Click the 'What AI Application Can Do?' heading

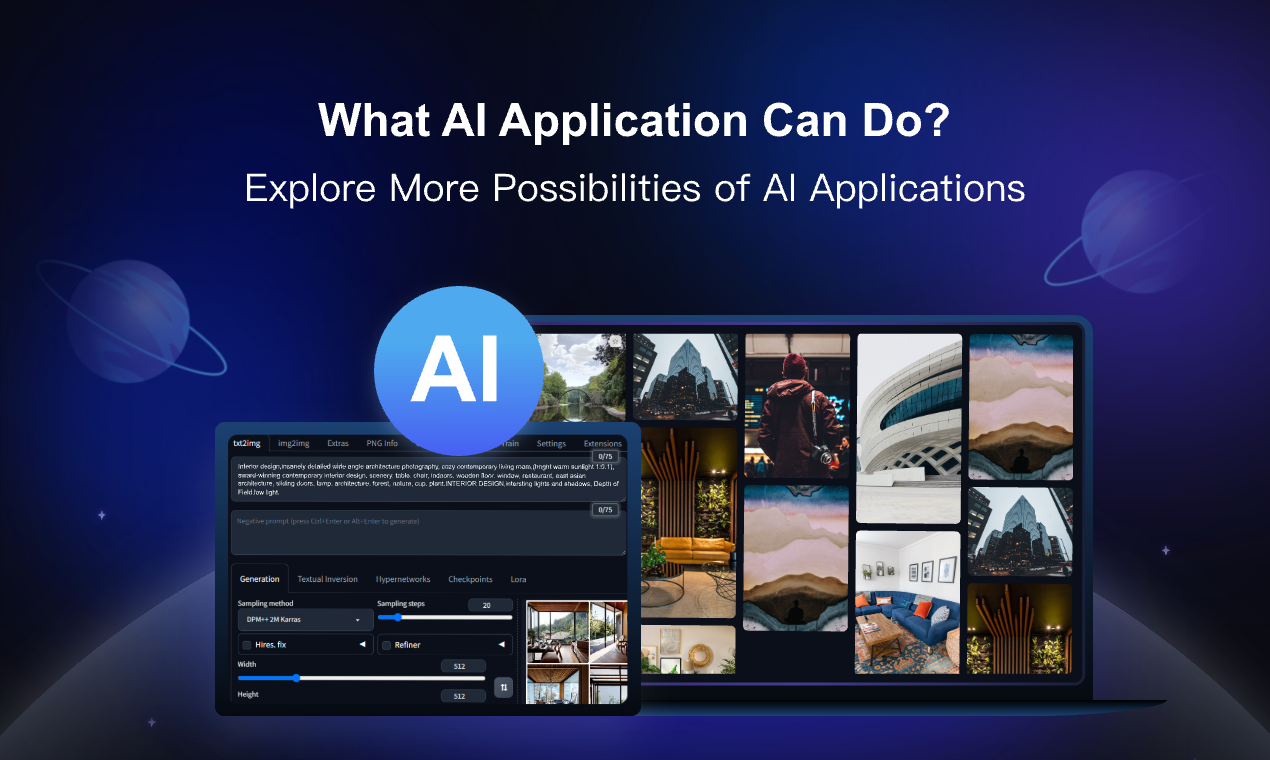click(x=634, y=121)
